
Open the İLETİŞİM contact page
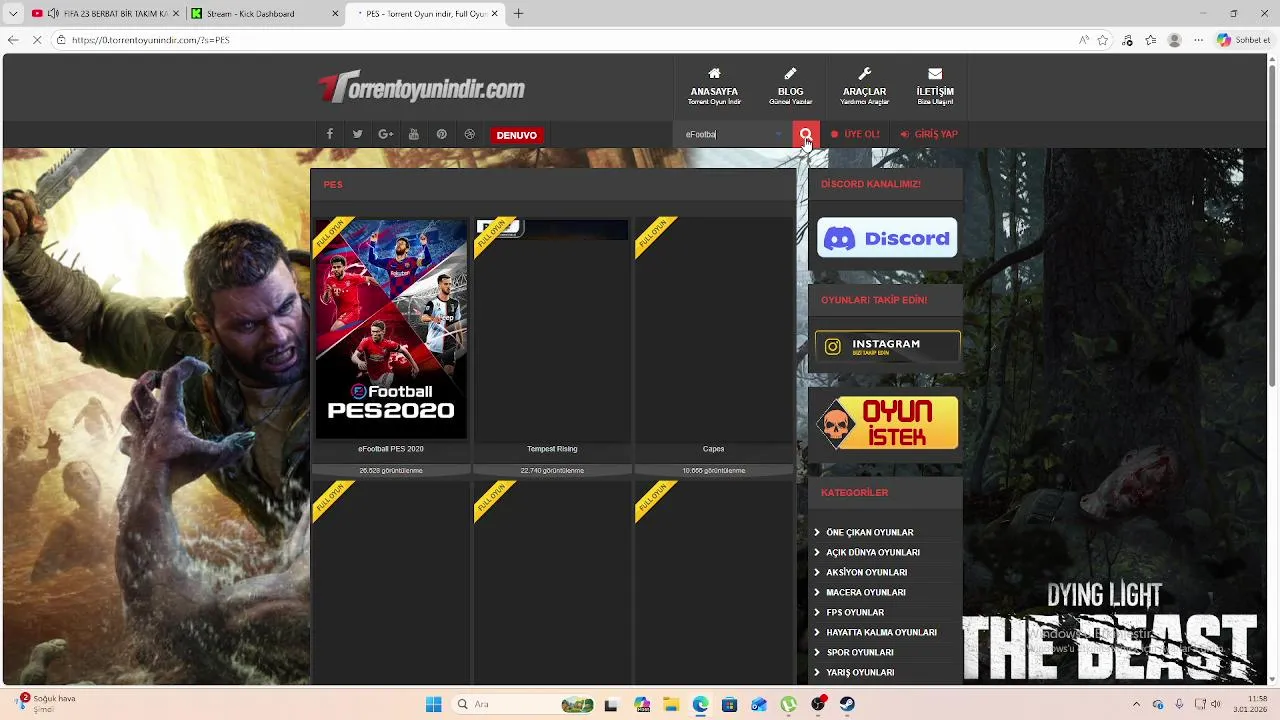coord(935,87)
